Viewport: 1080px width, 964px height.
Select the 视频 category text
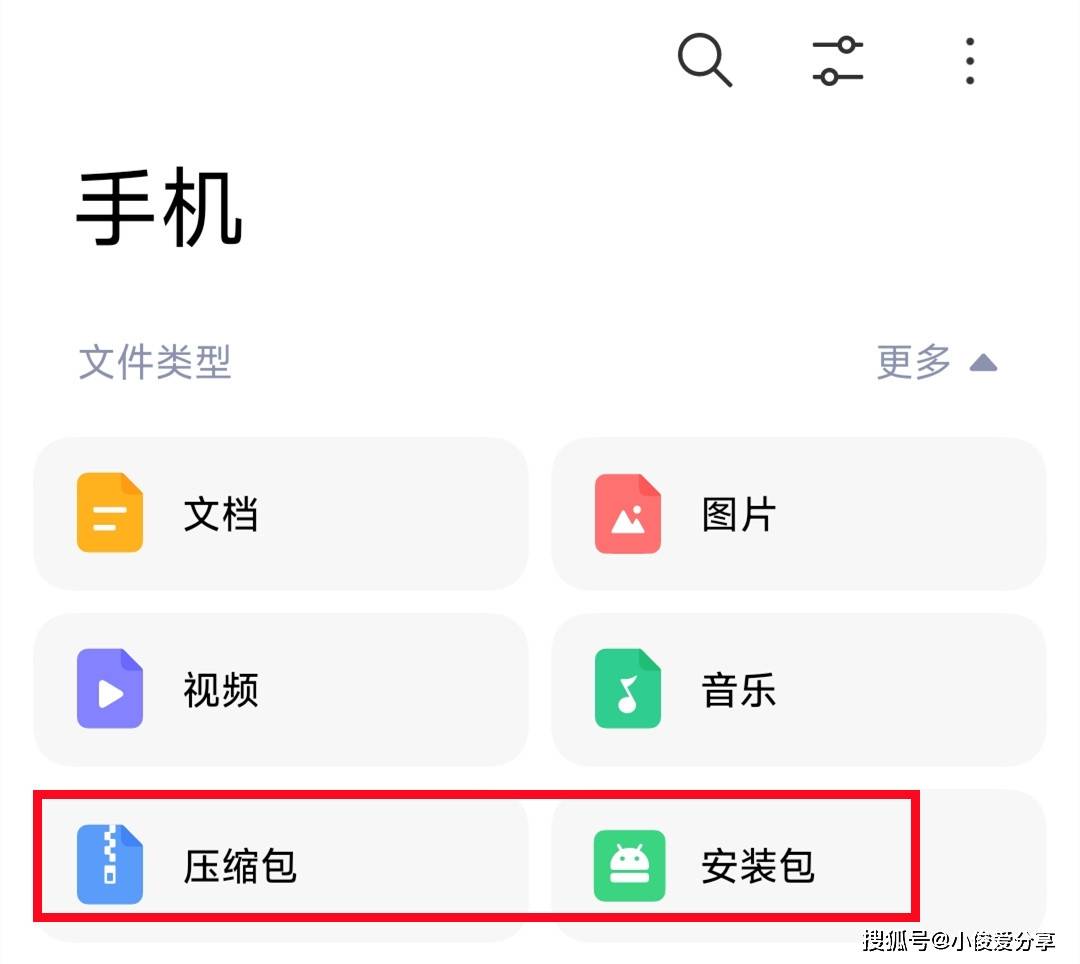point(220,689)
